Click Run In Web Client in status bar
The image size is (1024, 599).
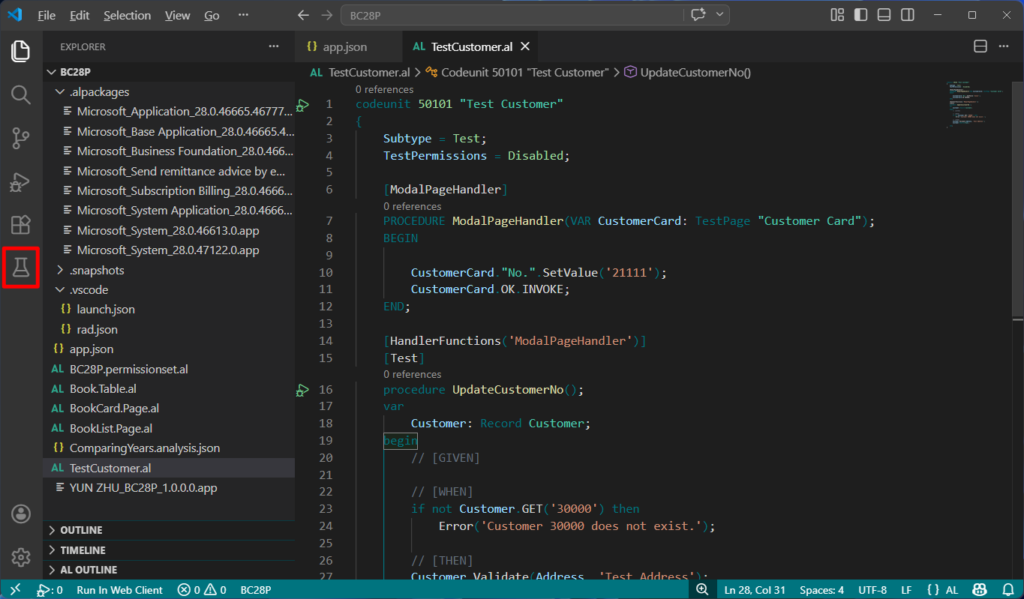coord(119,590)
